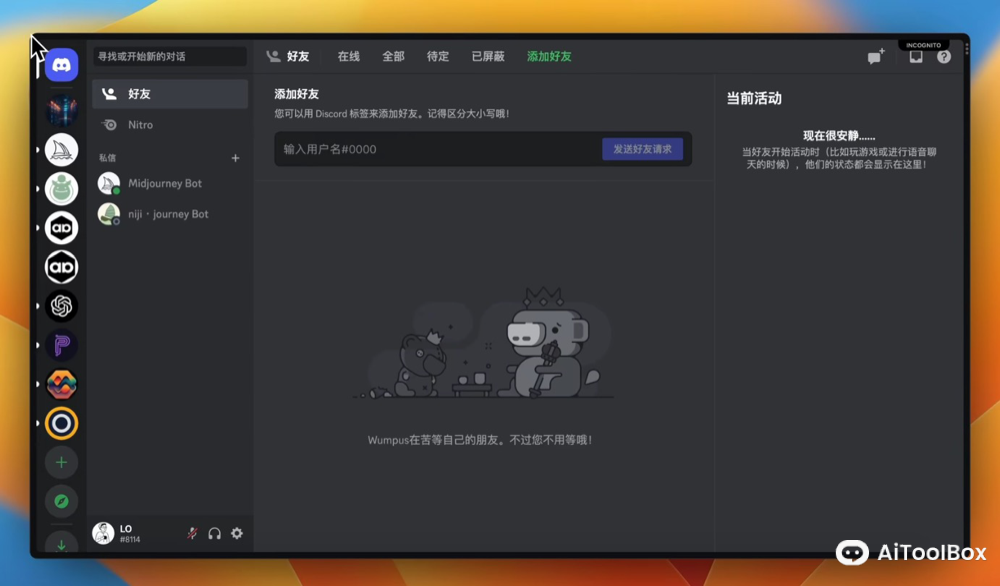Image resolution: width=1000 pixels, height=586 pixels.
Task: Click the 好友 header label
Action: click(x=298, y=57)
